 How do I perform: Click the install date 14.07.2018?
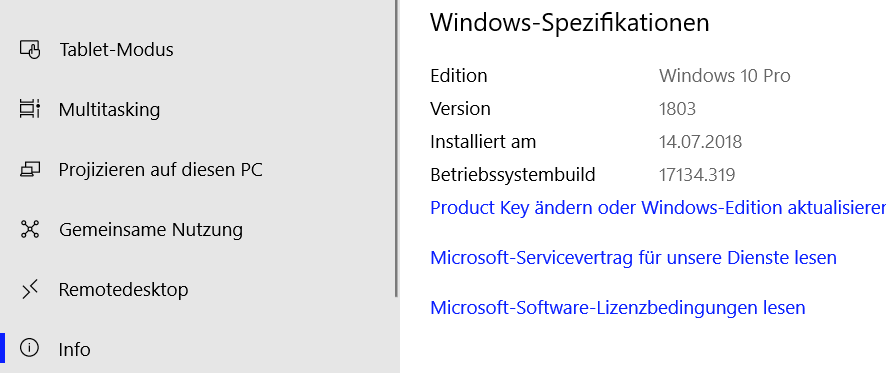[700, 141]
